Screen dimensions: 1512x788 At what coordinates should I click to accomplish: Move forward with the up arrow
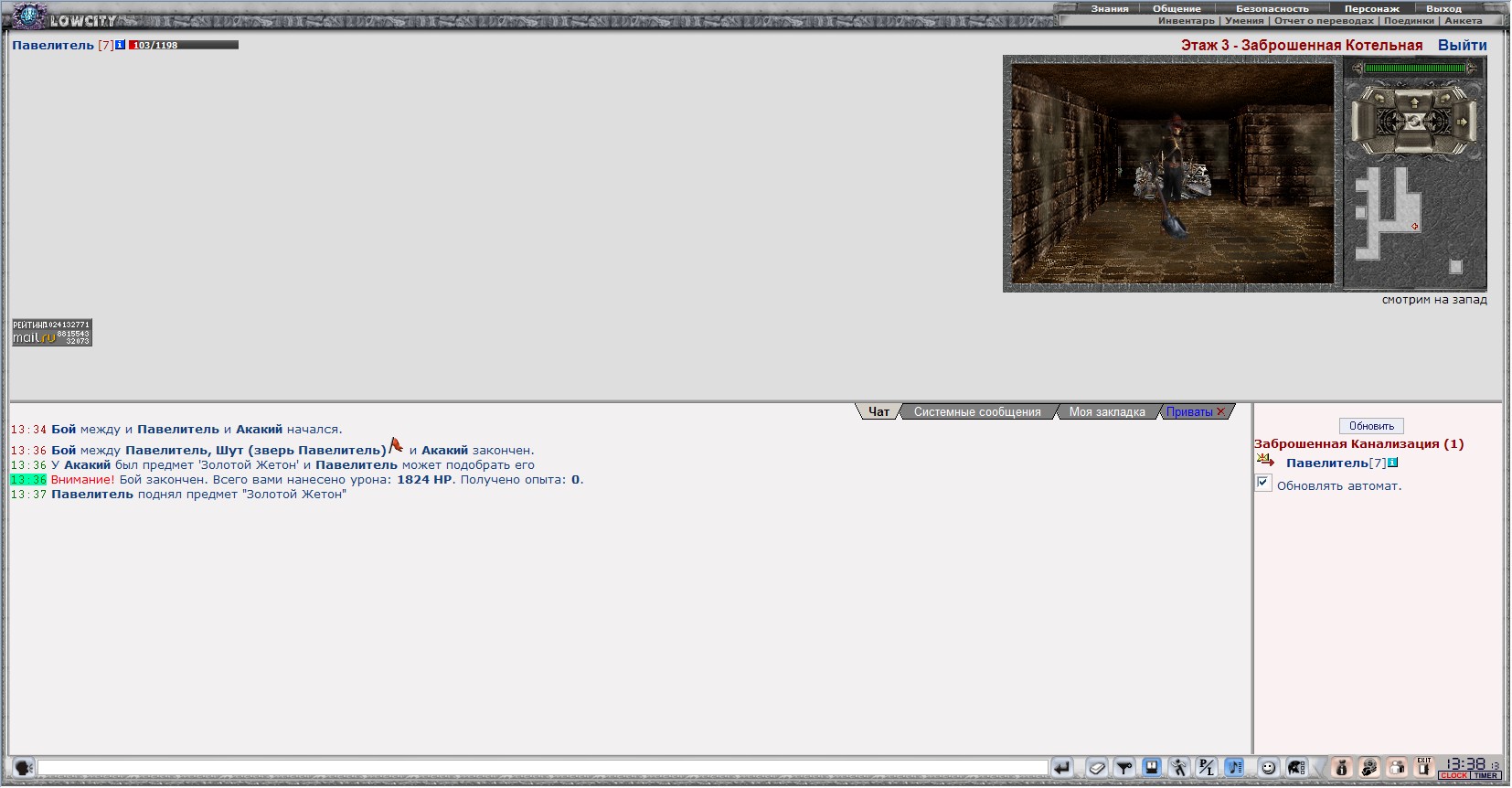[x=1414, y=103]
